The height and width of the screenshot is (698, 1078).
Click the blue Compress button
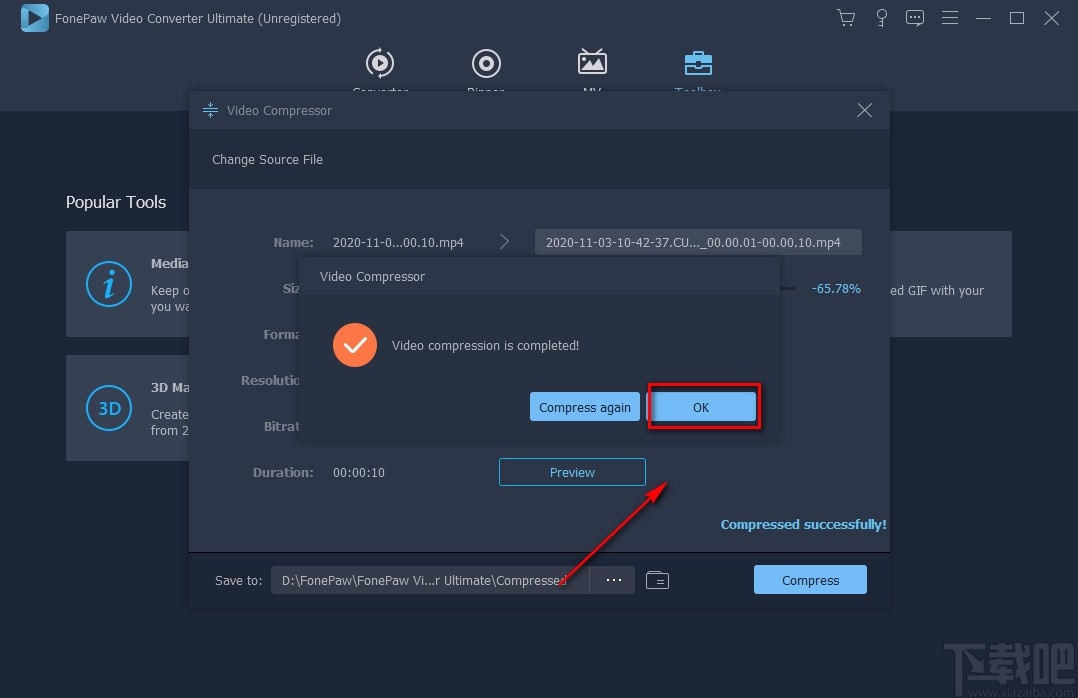[x=810, y=580]
